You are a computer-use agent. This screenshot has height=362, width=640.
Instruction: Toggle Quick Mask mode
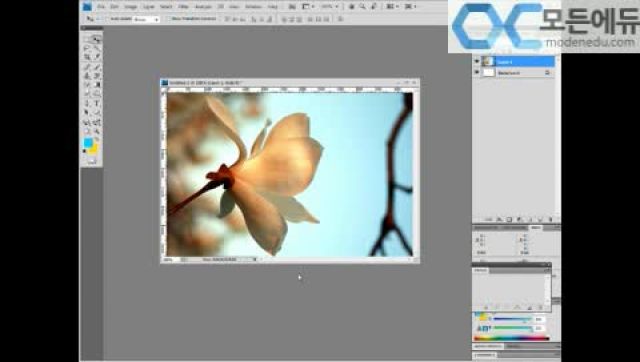pyautogui.click(x=91, y=162)
